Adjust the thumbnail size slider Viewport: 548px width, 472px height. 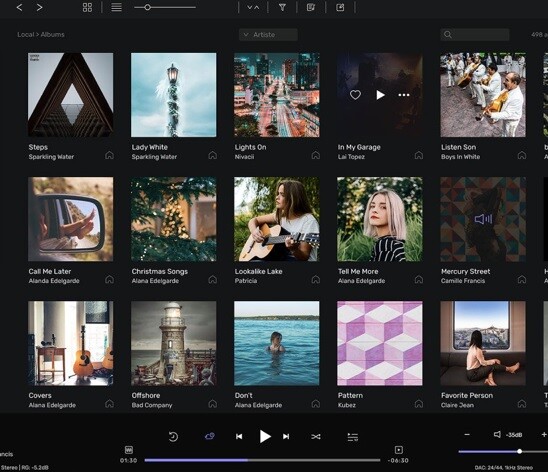pyautogui.click(x=165, y=7)
